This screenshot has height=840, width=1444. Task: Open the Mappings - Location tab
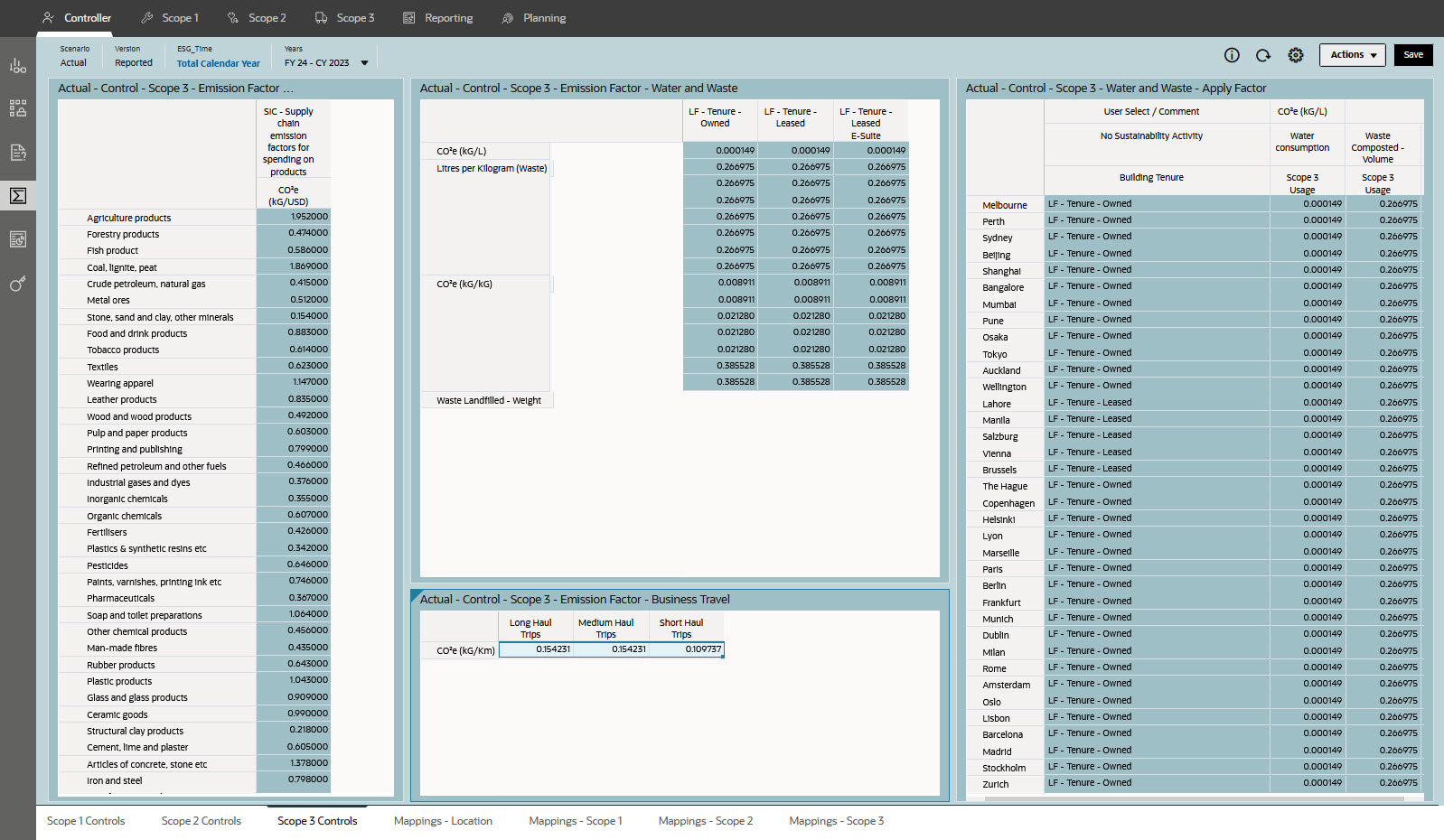point(443,821)
